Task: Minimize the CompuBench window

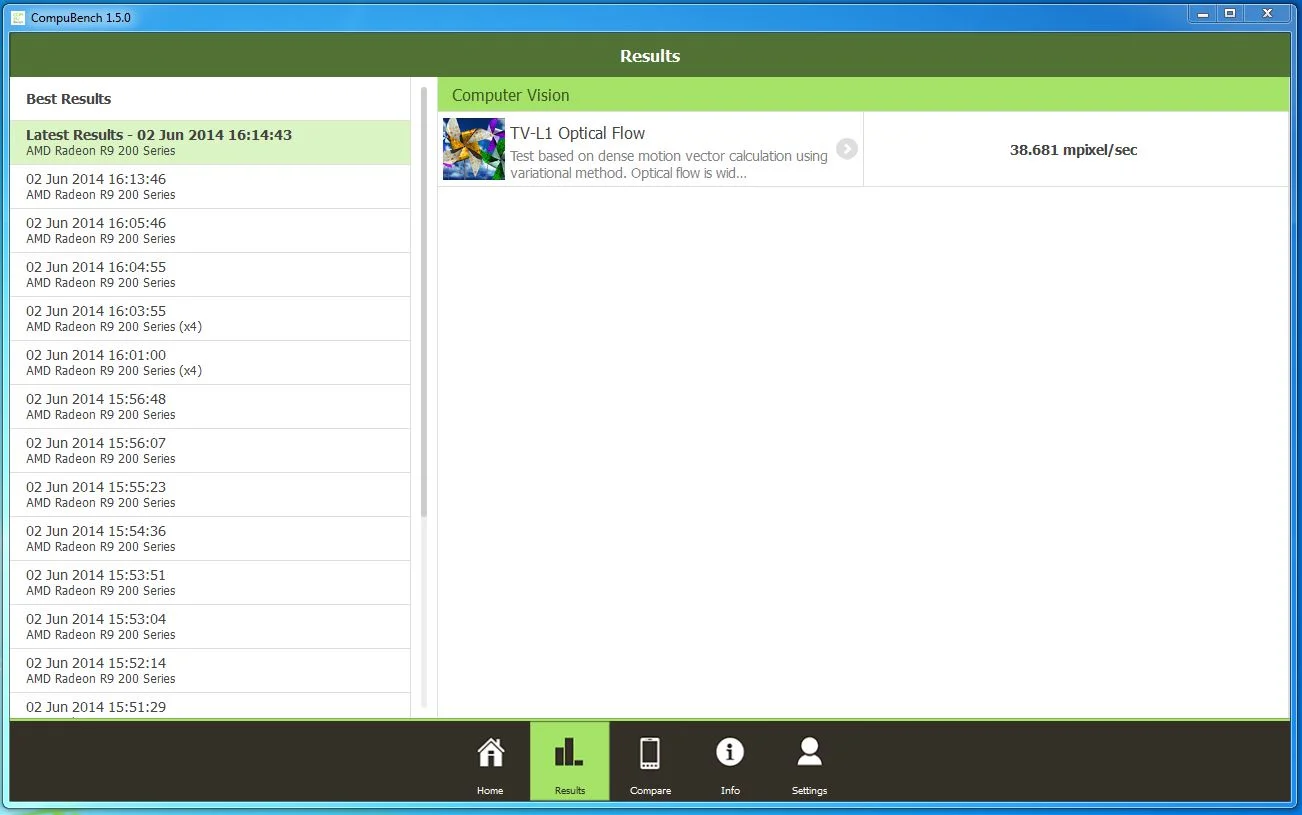Action: tap(1203, 13)
